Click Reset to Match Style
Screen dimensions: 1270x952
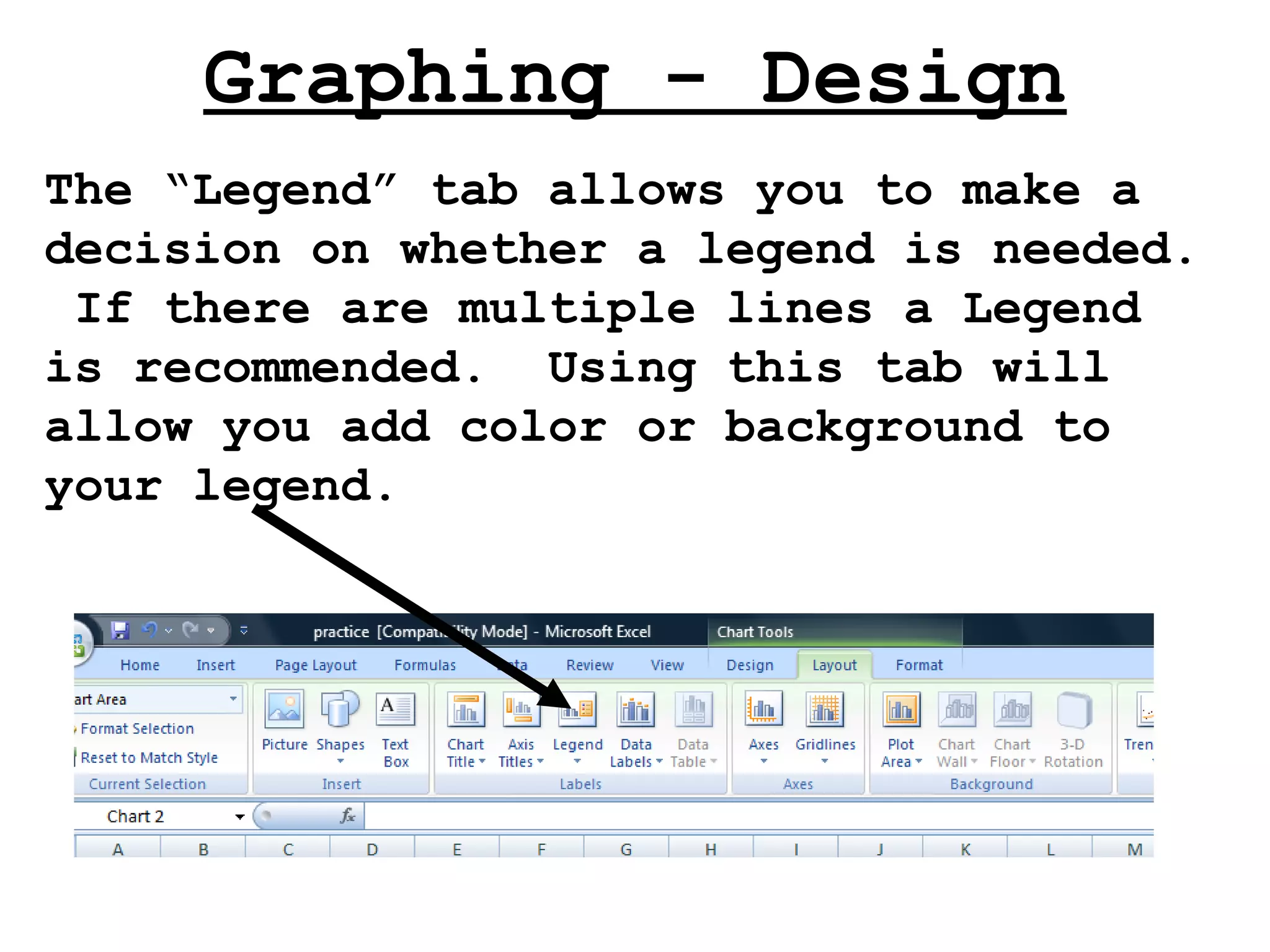(147, 757)
